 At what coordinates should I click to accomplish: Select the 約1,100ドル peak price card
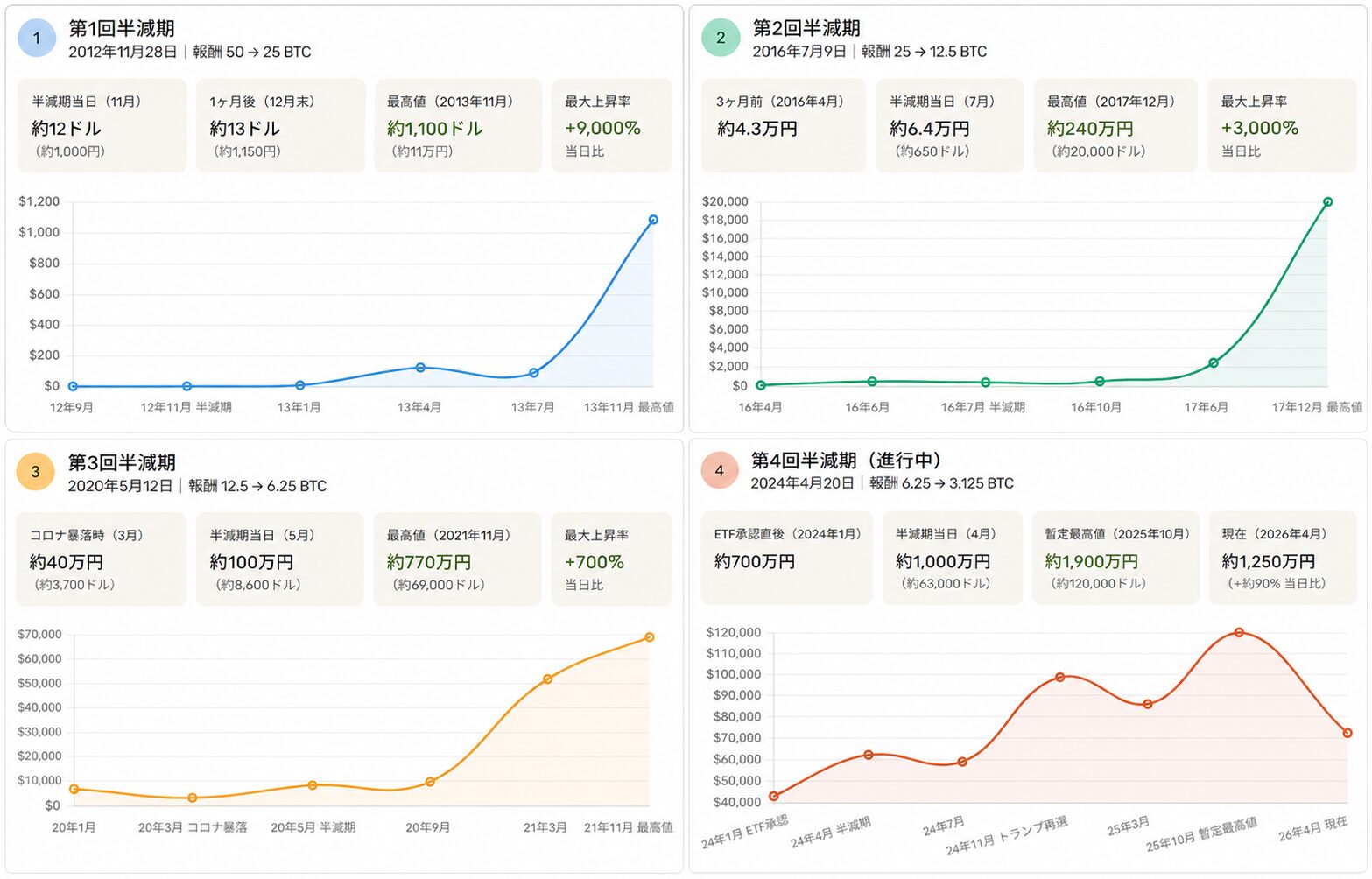458,126
